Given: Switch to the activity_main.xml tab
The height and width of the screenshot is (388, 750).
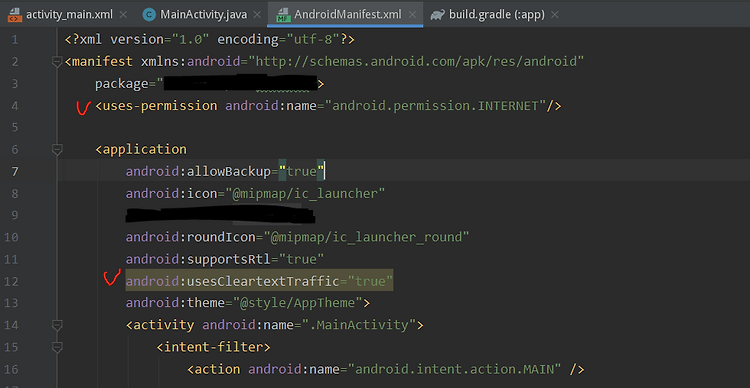Looking at the screenshot, I should tap(69, 14).
